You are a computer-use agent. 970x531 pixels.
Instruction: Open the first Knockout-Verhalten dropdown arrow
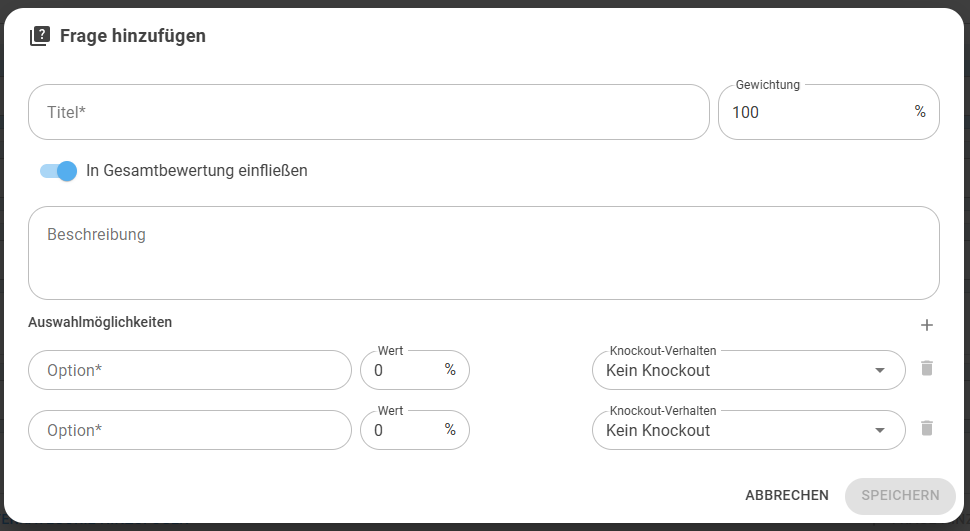coord(880,370)
